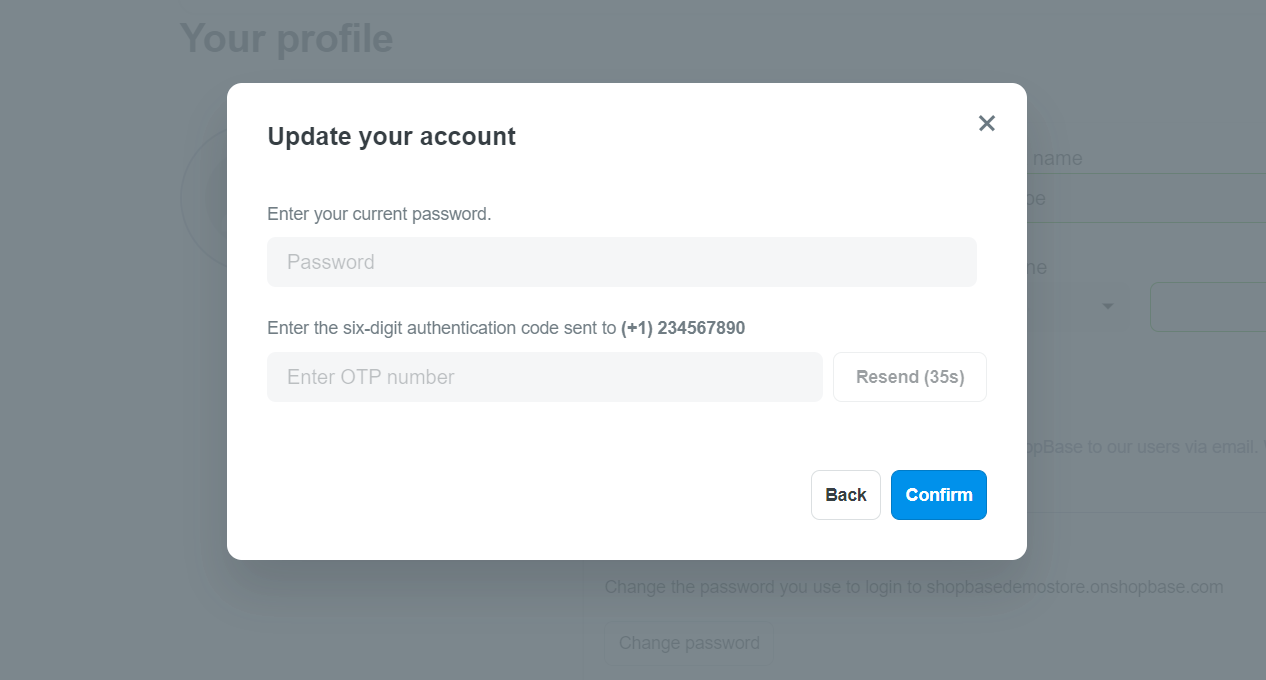This screenshot has height=680, width=1266.
Task: Close the Update your account dialog
Action: [987, 123]
